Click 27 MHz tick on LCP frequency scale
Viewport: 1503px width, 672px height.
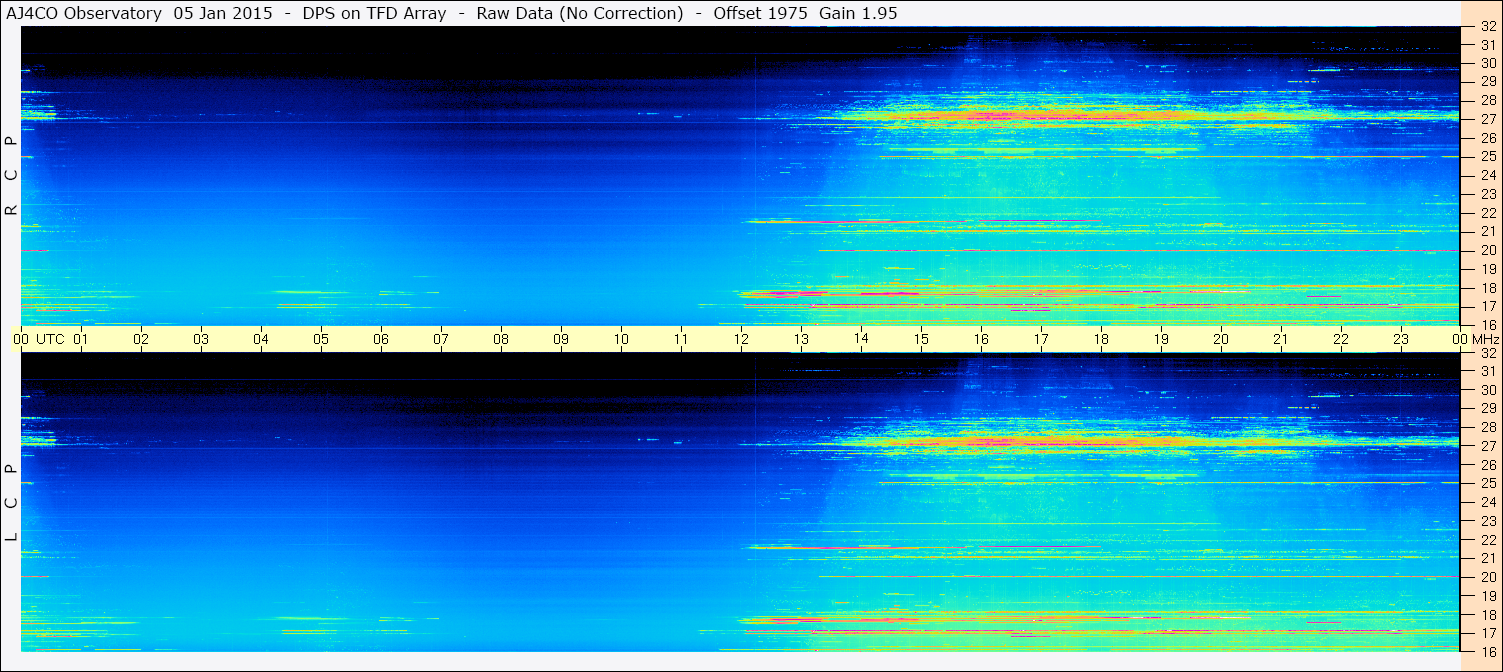point(1487,446)
